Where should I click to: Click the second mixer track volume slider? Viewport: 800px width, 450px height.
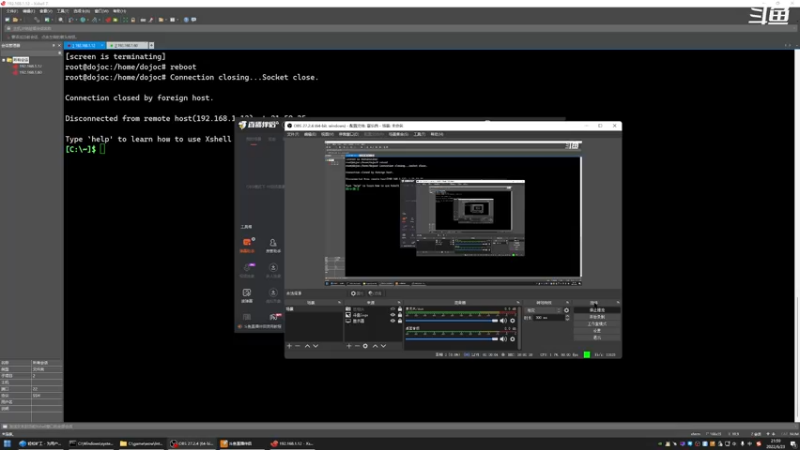click(x=452, y=339)
